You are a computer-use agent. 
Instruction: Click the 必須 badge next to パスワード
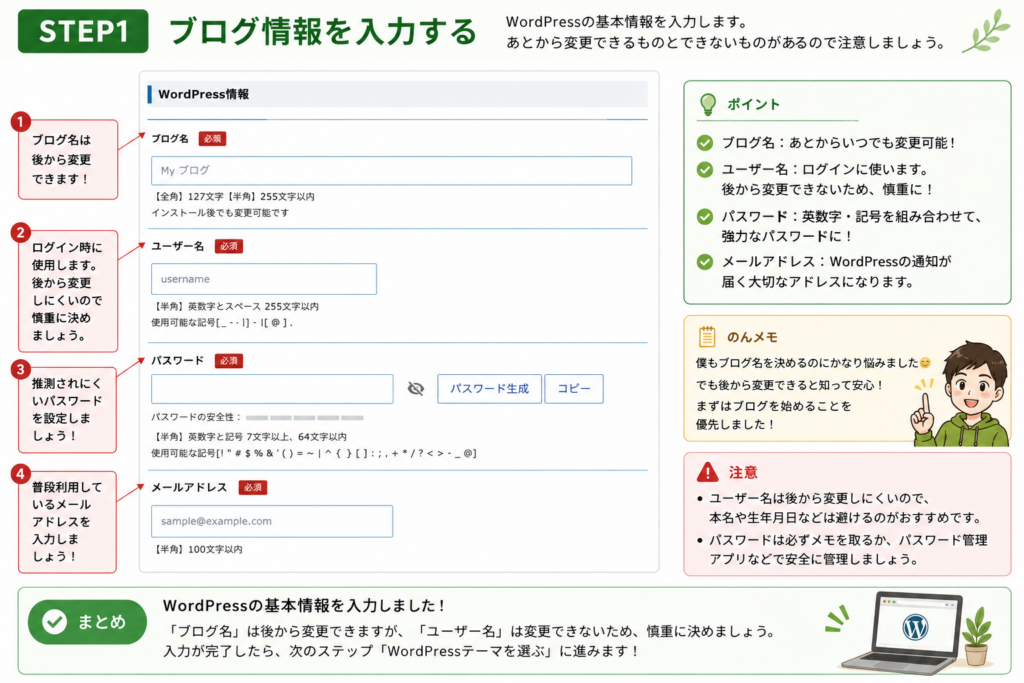(x=229, y=360)
